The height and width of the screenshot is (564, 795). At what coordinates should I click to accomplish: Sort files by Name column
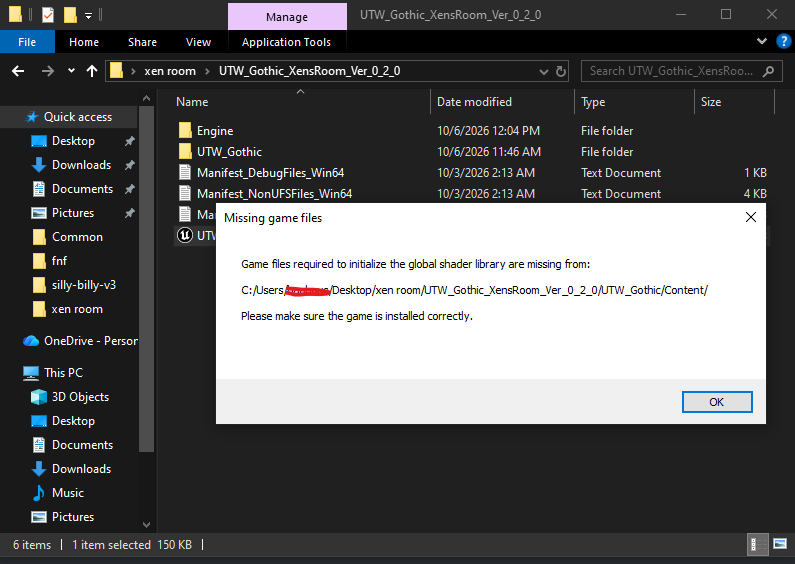click(x=192, y=102)
